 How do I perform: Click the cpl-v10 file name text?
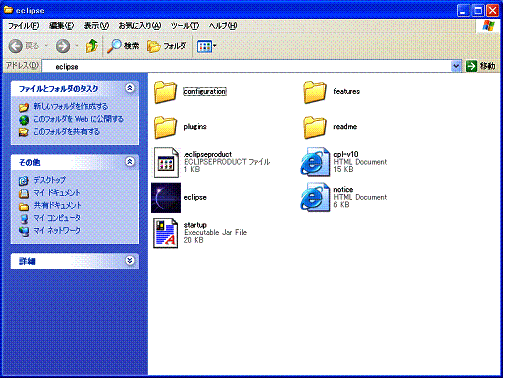pos(346,154)
